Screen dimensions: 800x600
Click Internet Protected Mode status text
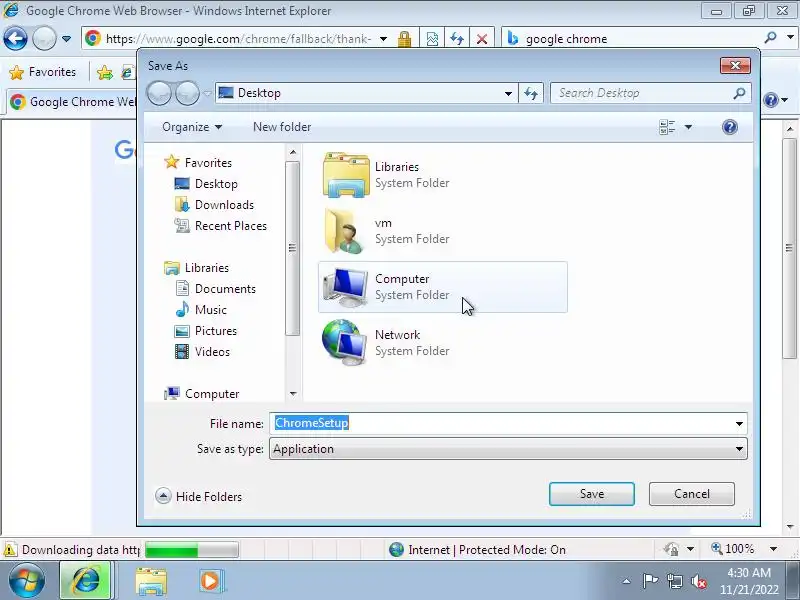(x=487, y=550)
